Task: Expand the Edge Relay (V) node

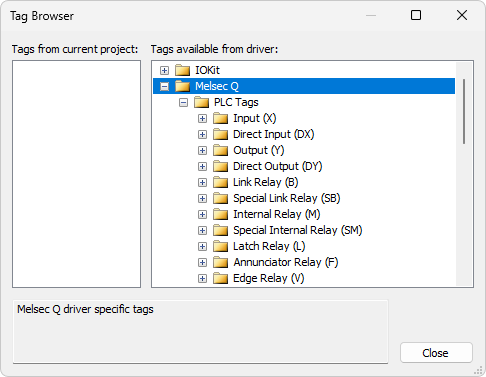Action: coord(202,278)
